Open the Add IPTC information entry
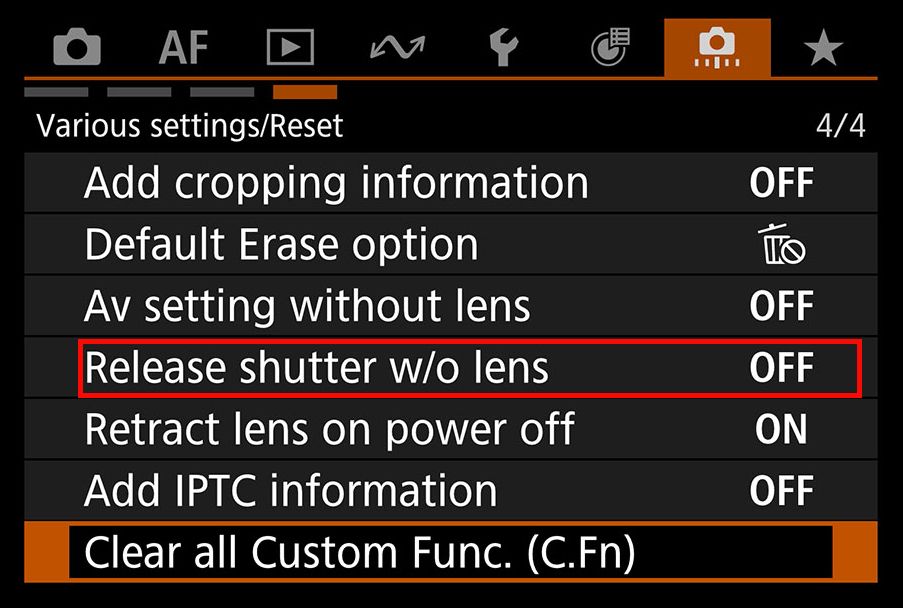The image size is (903, 608). pos(290,491)
